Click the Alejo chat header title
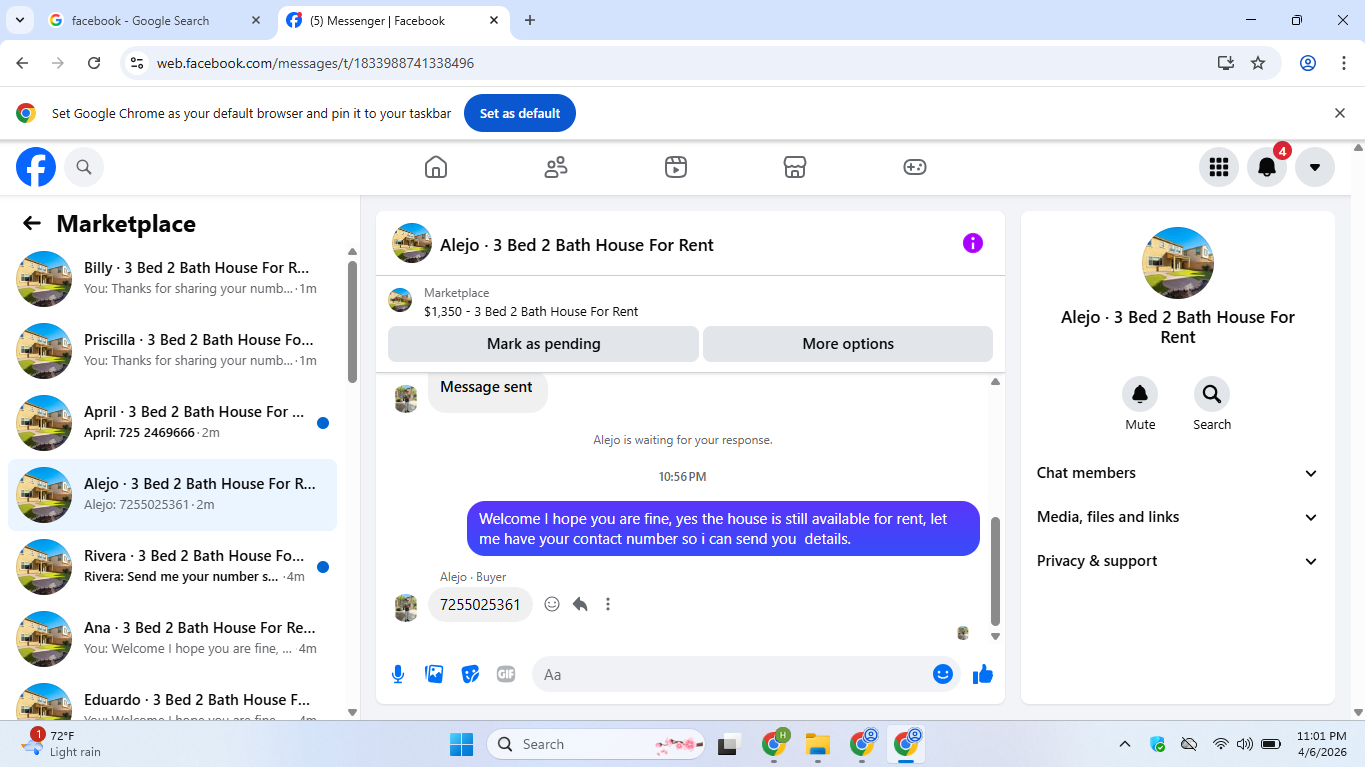This screenshot has width=1365, height=767. pos(577,245)
